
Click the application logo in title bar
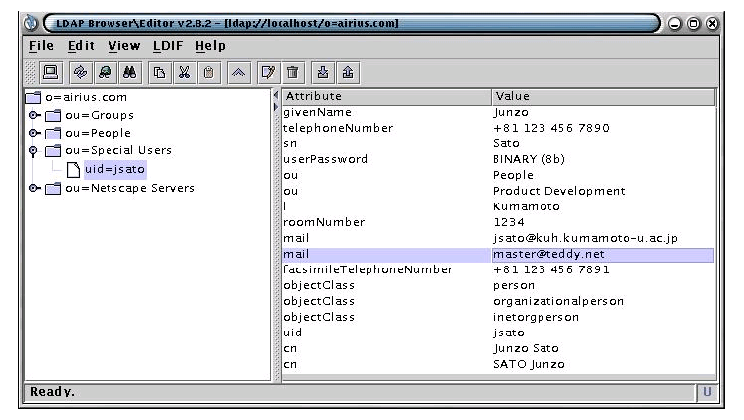click(31, 23)
